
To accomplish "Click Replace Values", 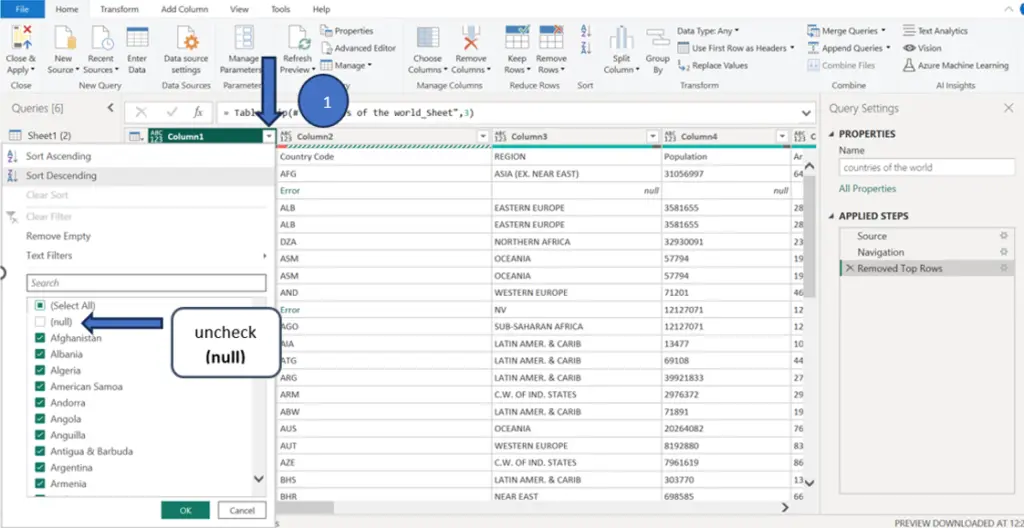I will pos(712,65).
